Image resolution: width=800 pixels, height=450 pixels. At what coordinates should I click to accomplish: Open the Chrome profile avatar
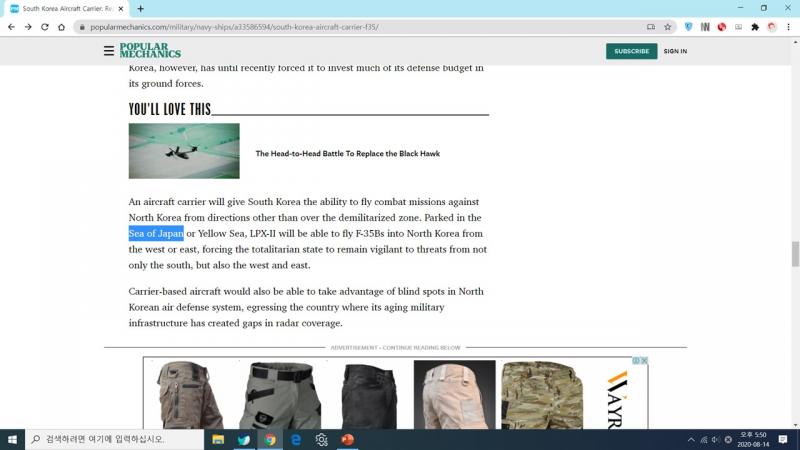point(772,27)
